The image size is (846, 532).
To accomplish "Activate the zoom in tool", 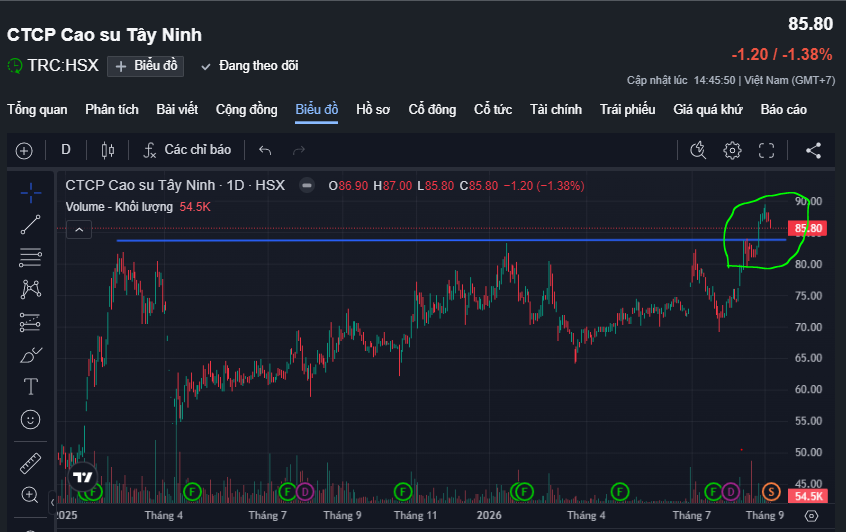I will pos(30,494).
